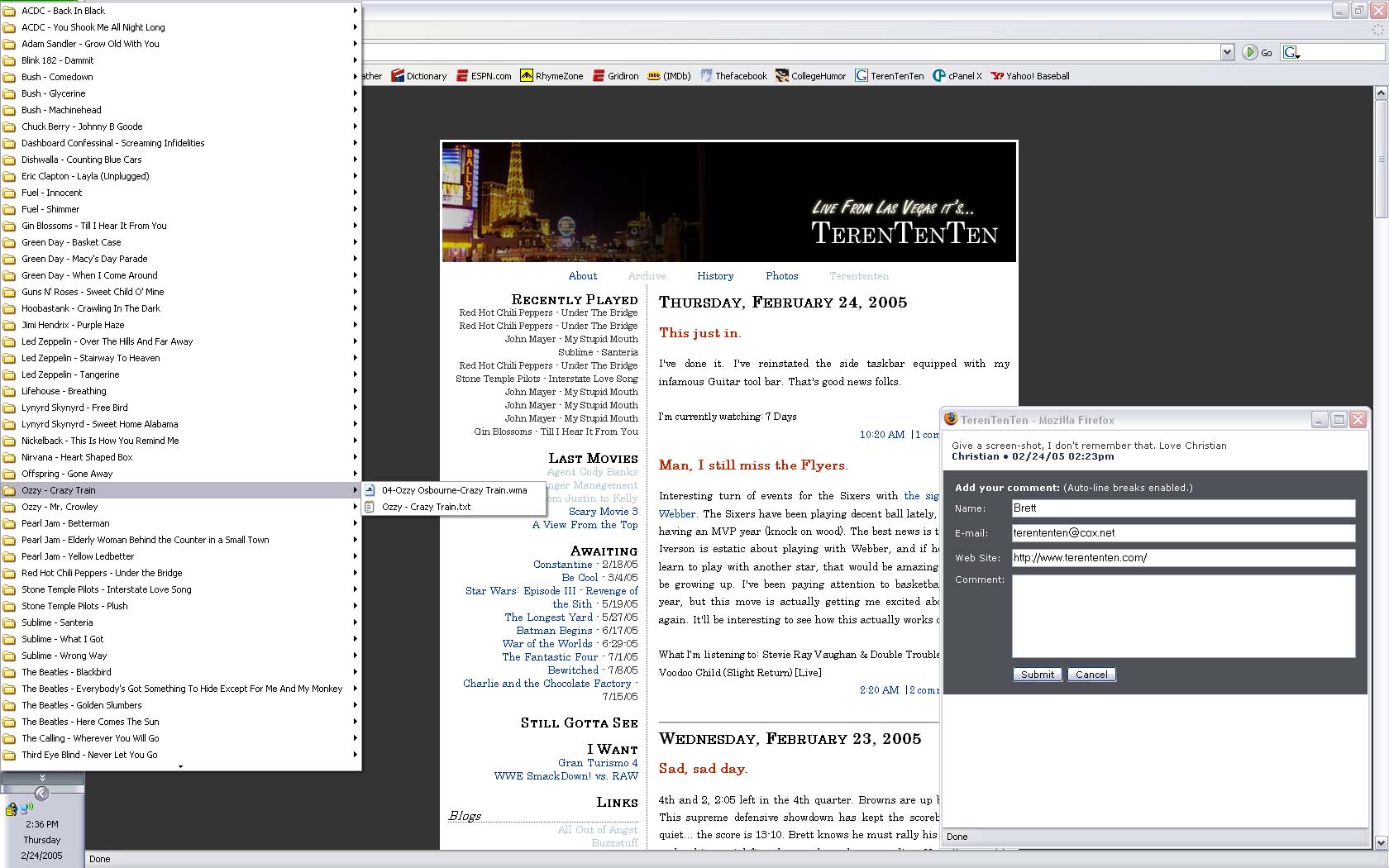The height and width of the screenshot is (868, 1389).
Task: Open the Nirvana - Heart Shaped Box folder
Action: coord(181,457)
